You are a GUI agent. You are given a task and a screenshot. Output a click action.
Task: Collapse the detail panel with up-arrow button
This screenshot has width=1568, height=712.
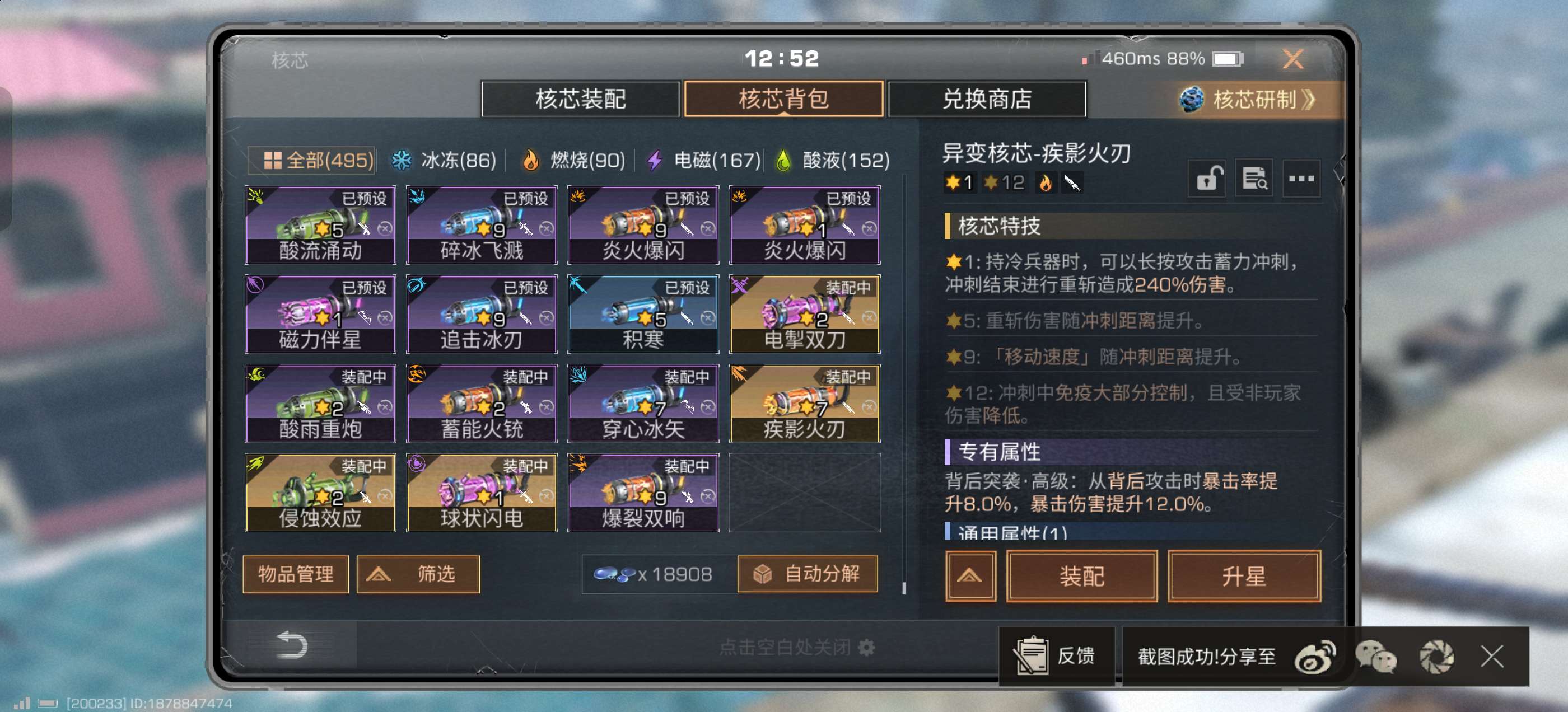click(x=970, y=575)
